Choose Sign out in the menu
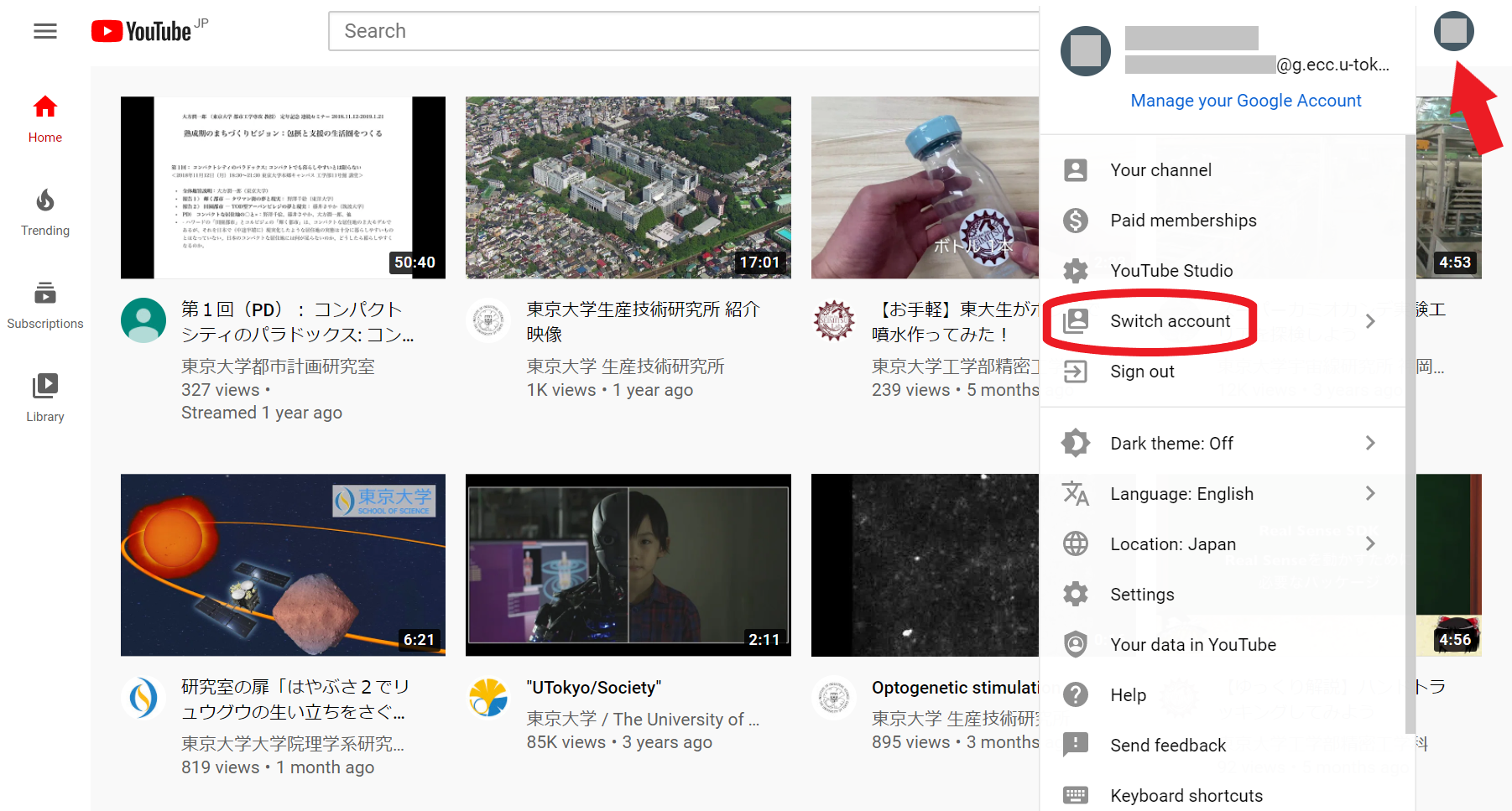Image resolution: width=1512 pixels, height=811 pixels. point(1223,372)
